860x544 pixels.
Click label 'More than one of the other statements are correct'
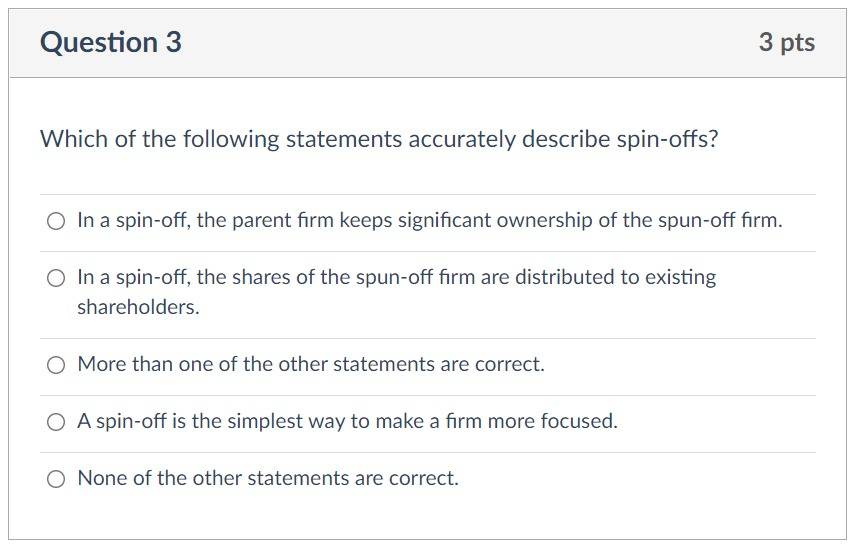(311, 364)
